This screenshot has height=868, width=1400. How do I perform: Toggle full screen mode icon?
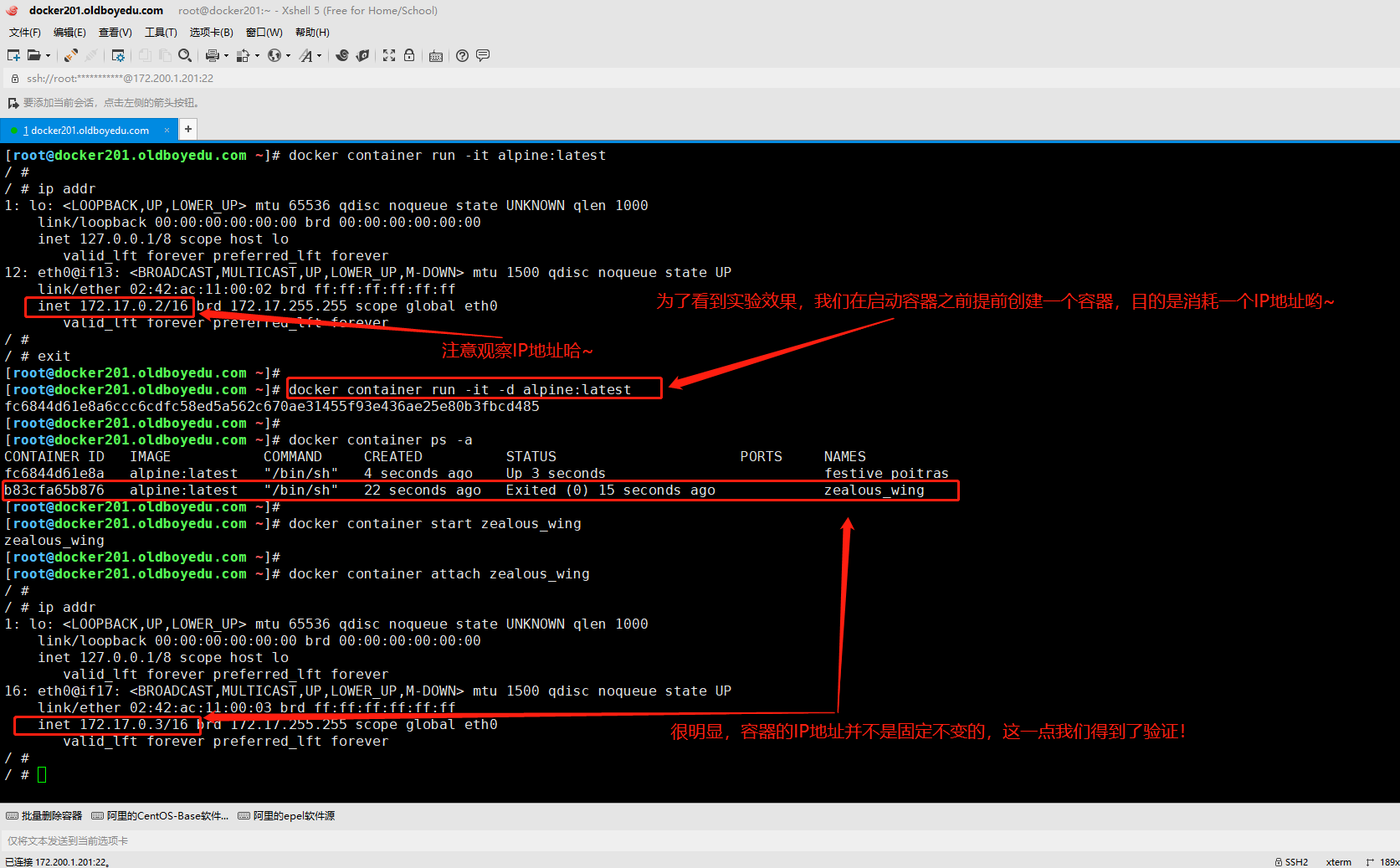click(x=389, y=55)
